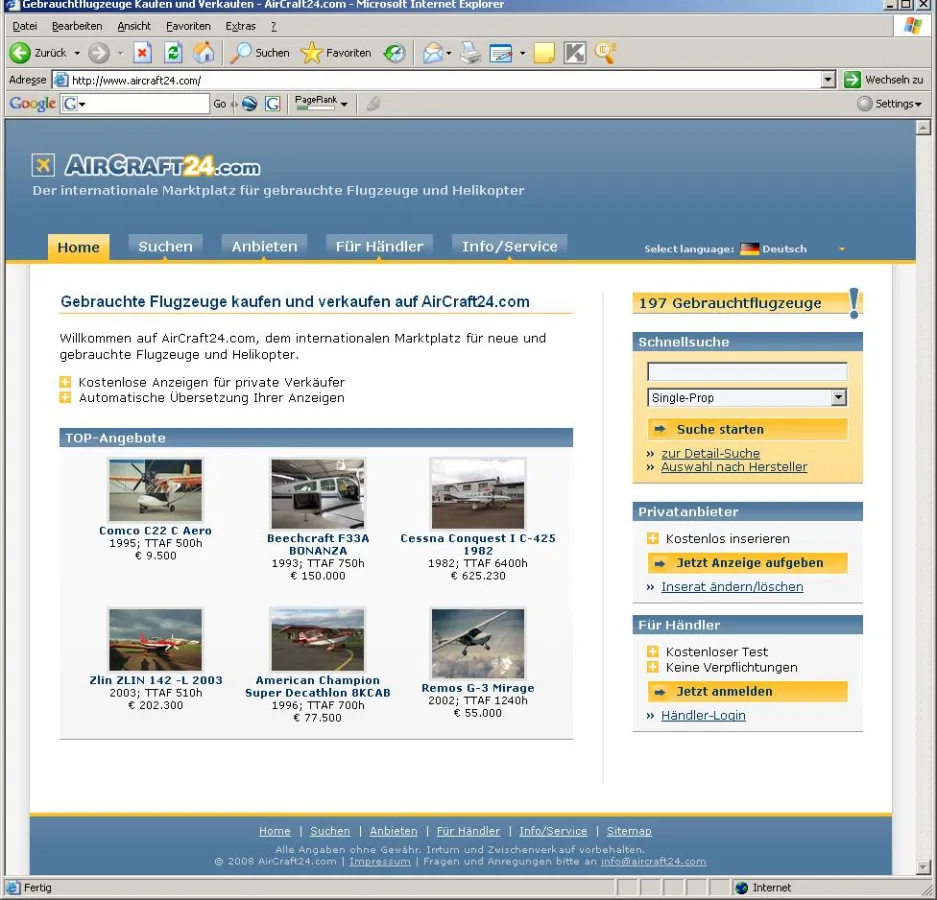This screenshot has width=937, height=900.
Task: Open the Select language Deutsch dropdown
Action: coord(841,249)
